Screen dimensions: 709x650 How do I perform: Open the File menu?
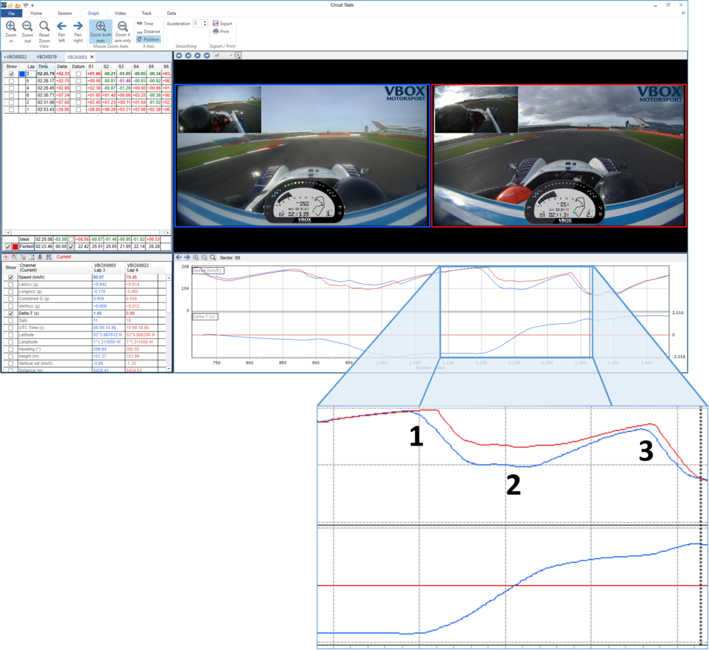tap(11, 13)
